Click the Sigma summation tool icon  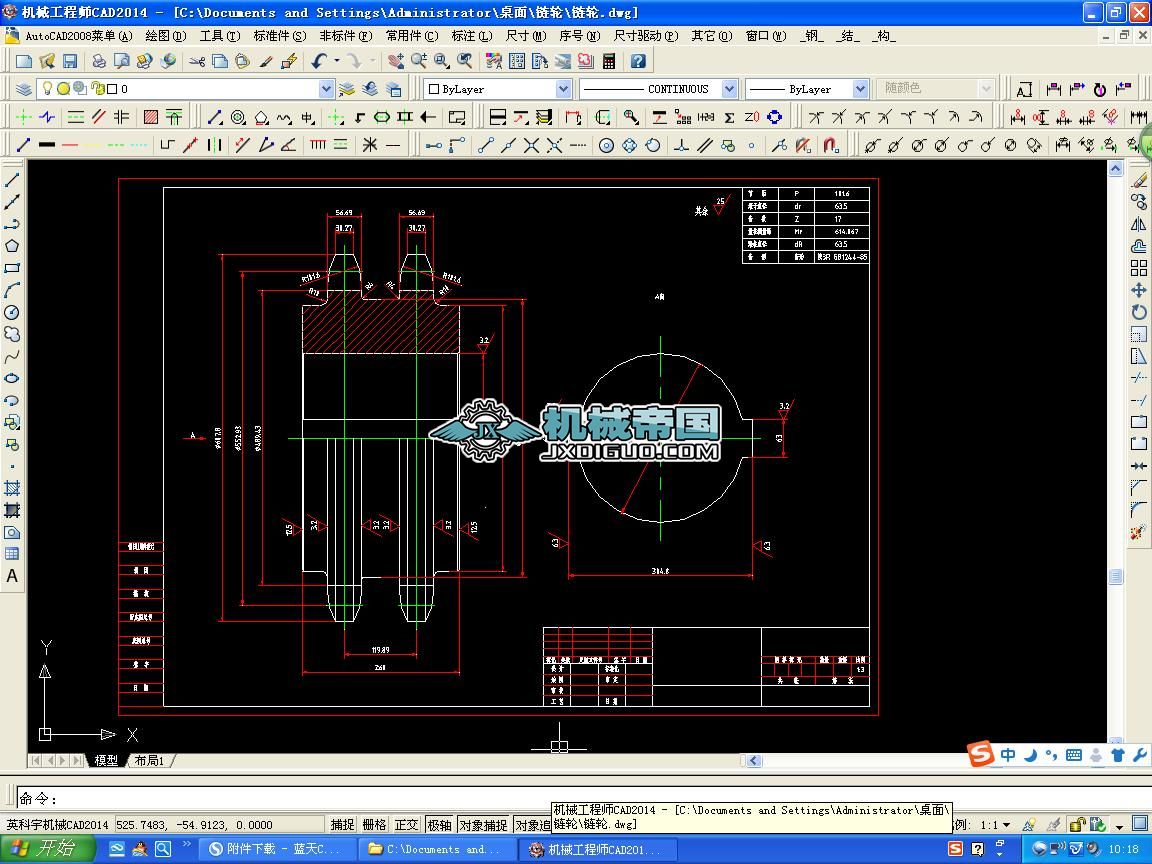point(729,117)
